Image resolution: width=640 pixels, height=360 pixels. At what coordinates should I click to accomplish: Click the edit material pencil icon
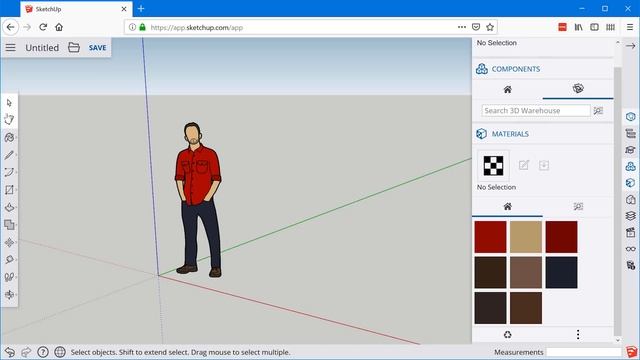point(524,165)
